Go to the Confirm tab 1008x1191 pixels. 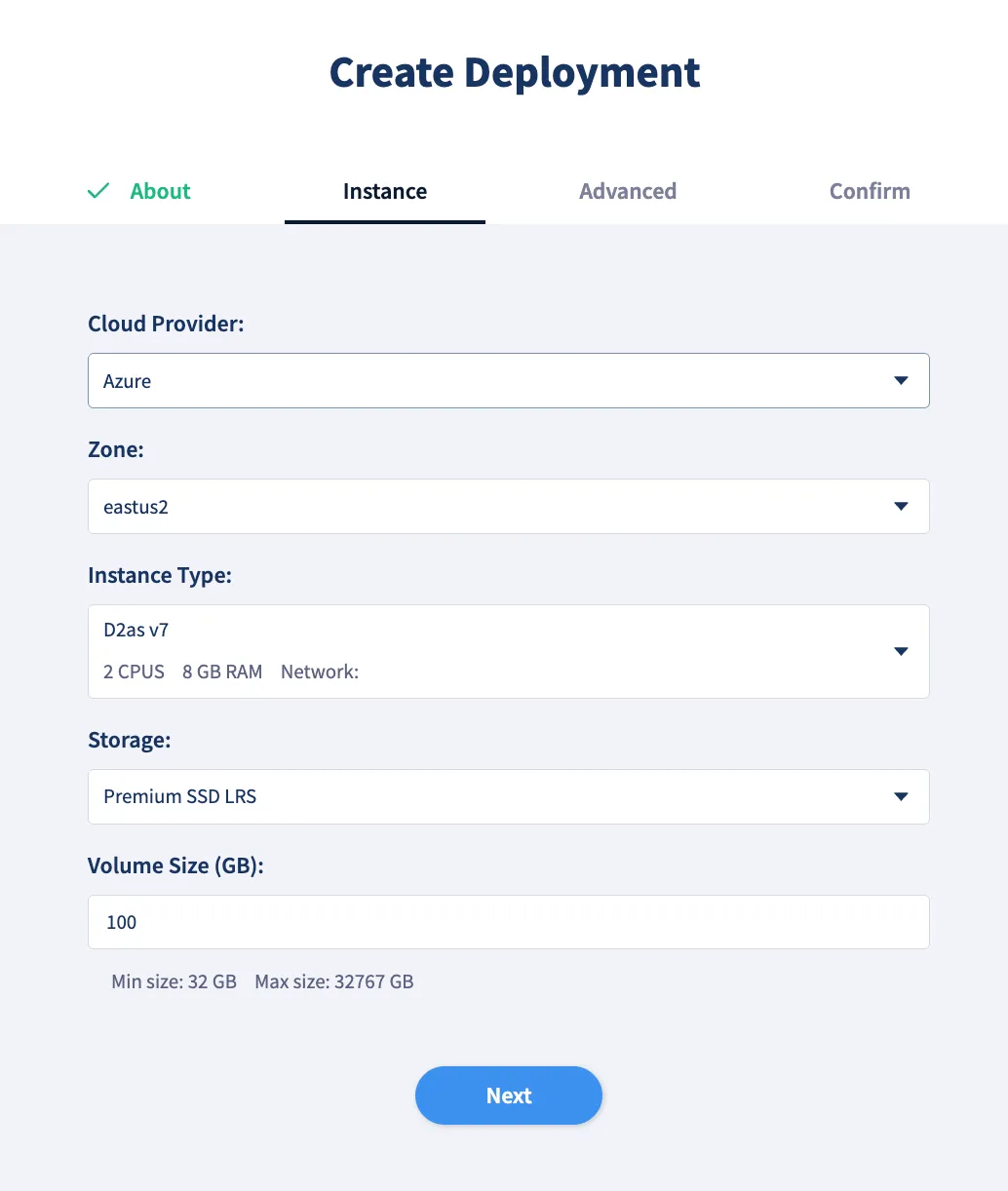click(x=870, y=191)
